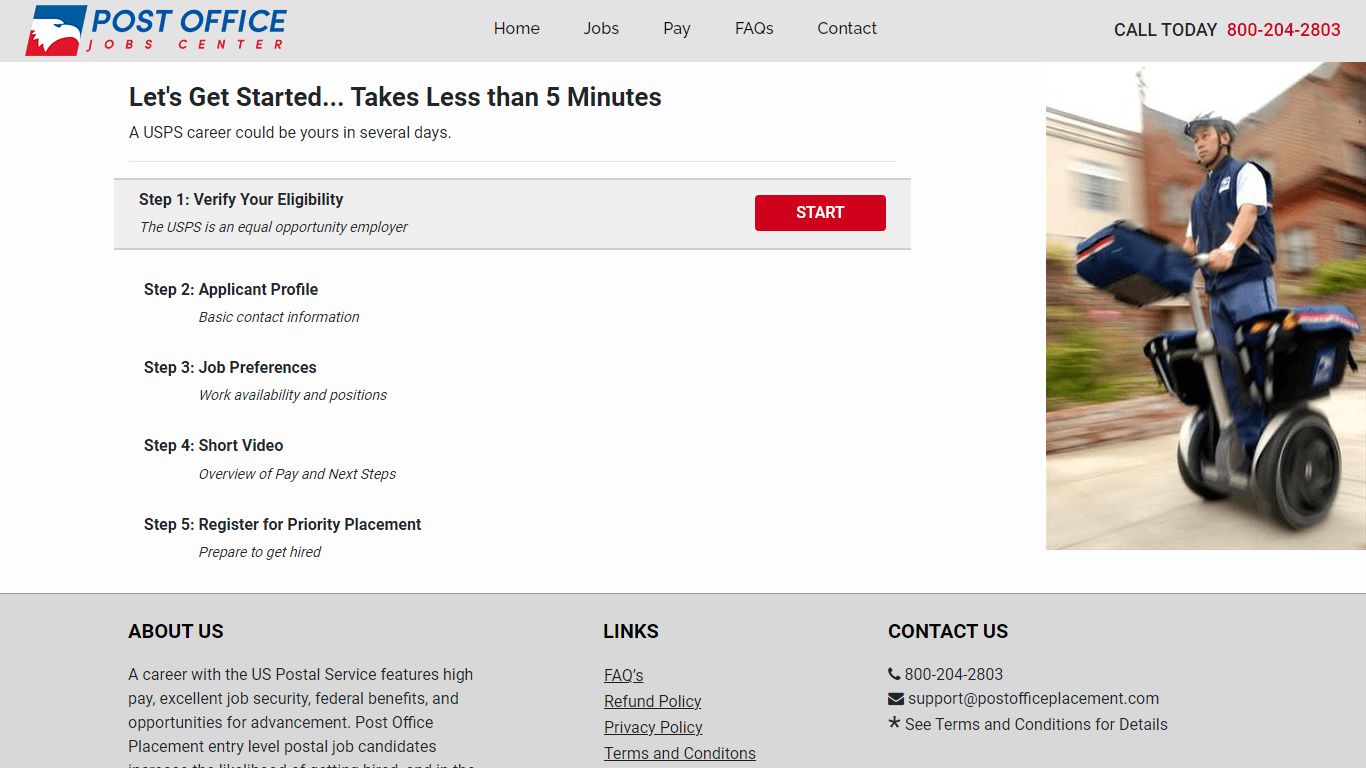This screenshot has height=768, width=1366.
Task: Call the header number 800-204-2803
Action: (x=1284, y=30)
